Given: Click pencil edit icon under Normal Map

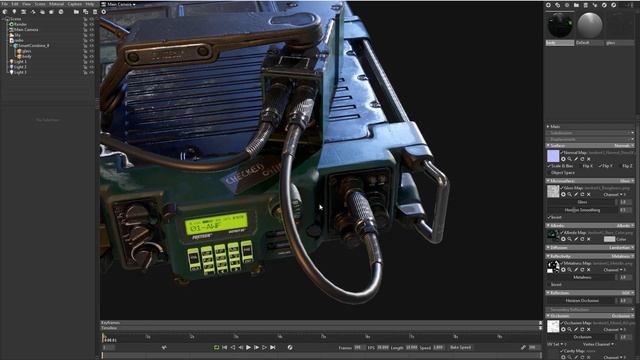Looking at the screenshot, I should tap(576, 159).
